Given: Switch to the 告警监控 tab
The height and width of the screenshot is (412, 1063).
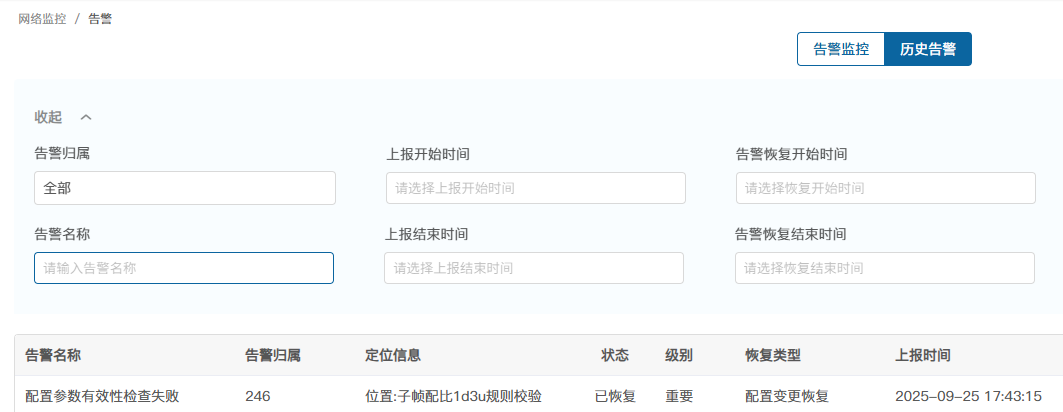Looking at the screenshot, I should pyautogui.click(x=841, y=49).
